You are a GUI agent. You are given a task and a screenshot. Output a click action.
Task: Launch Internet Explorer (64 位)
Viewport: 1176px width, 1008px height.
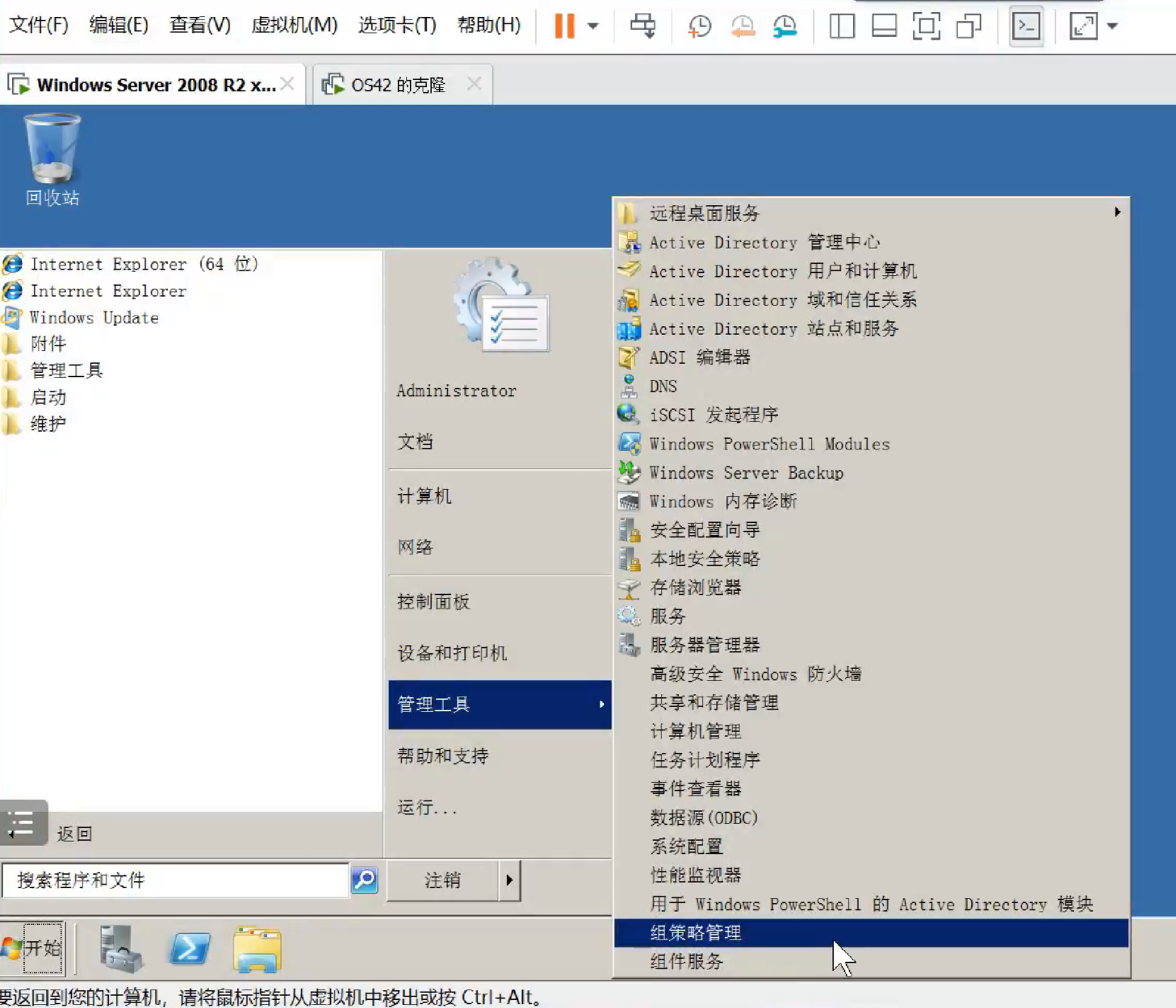(144, 264)
